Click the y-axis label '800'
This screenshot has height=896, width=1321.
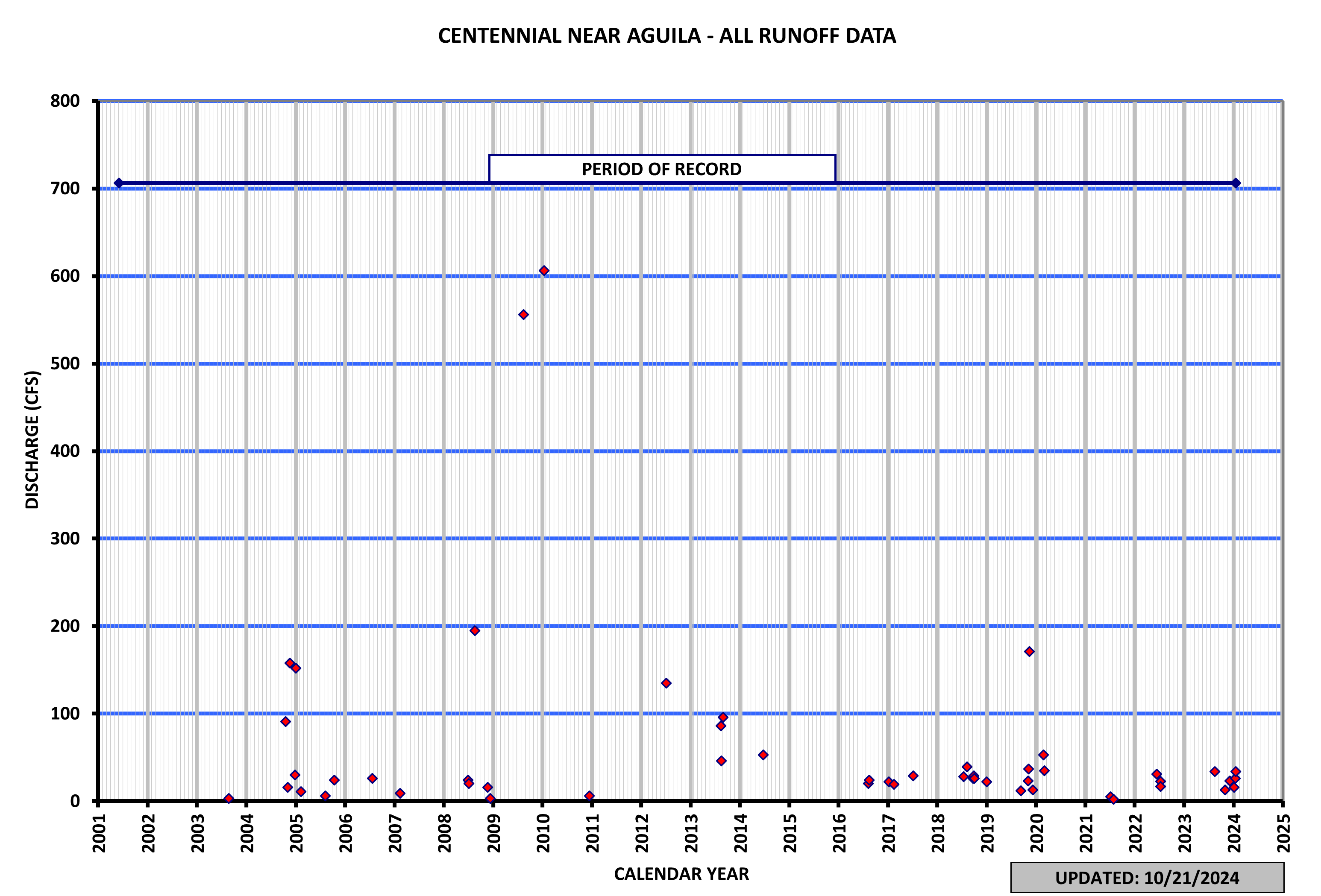[x=65, y=101]
